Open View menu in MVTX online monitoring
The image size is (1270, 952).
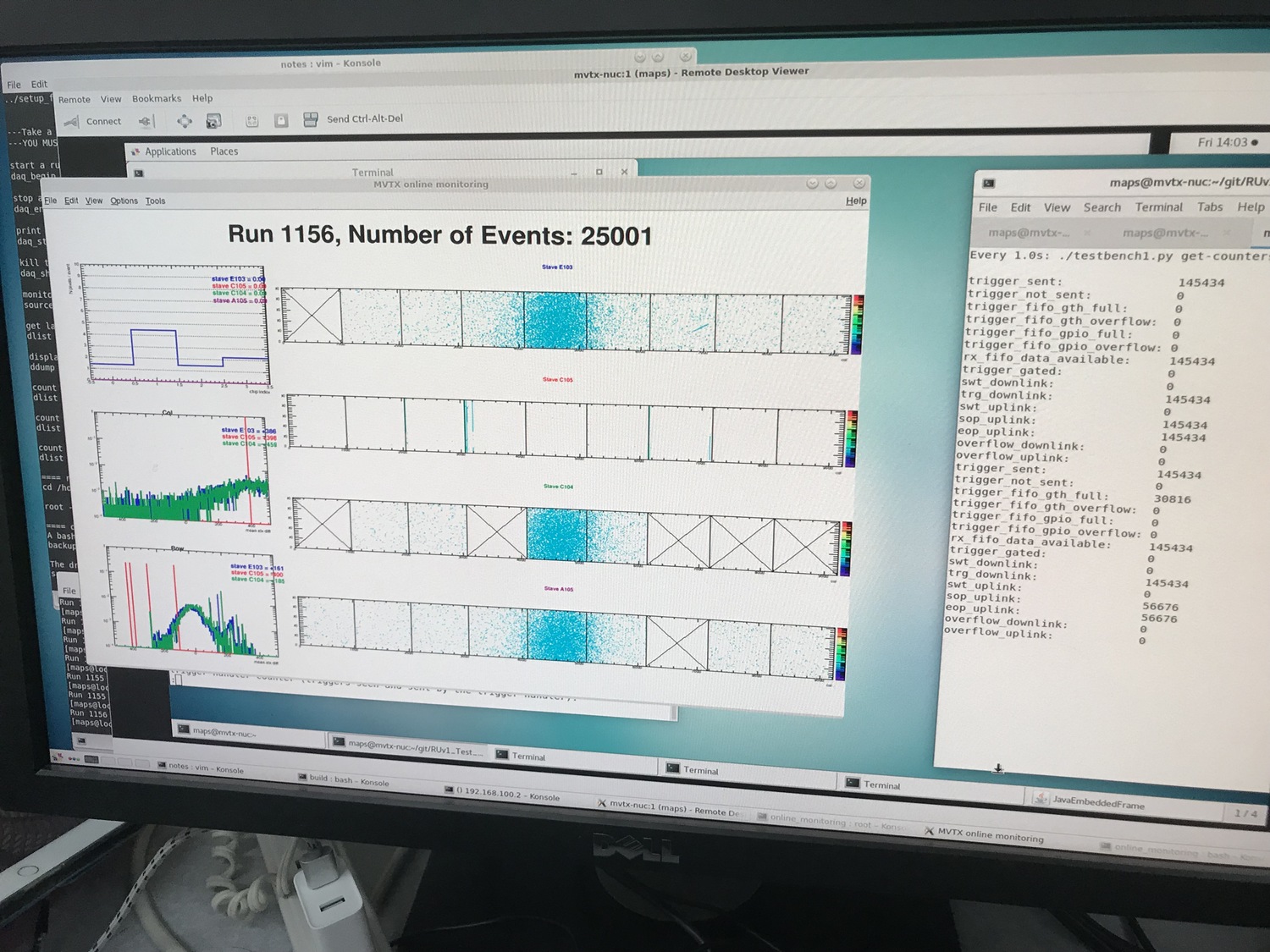(x=94, y=201)
